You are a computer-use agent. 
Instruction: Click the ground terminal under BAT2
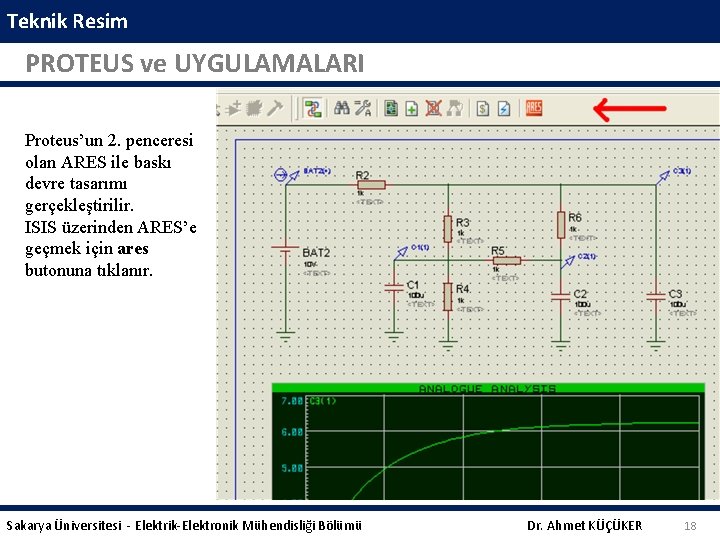(x=286, y=336)
